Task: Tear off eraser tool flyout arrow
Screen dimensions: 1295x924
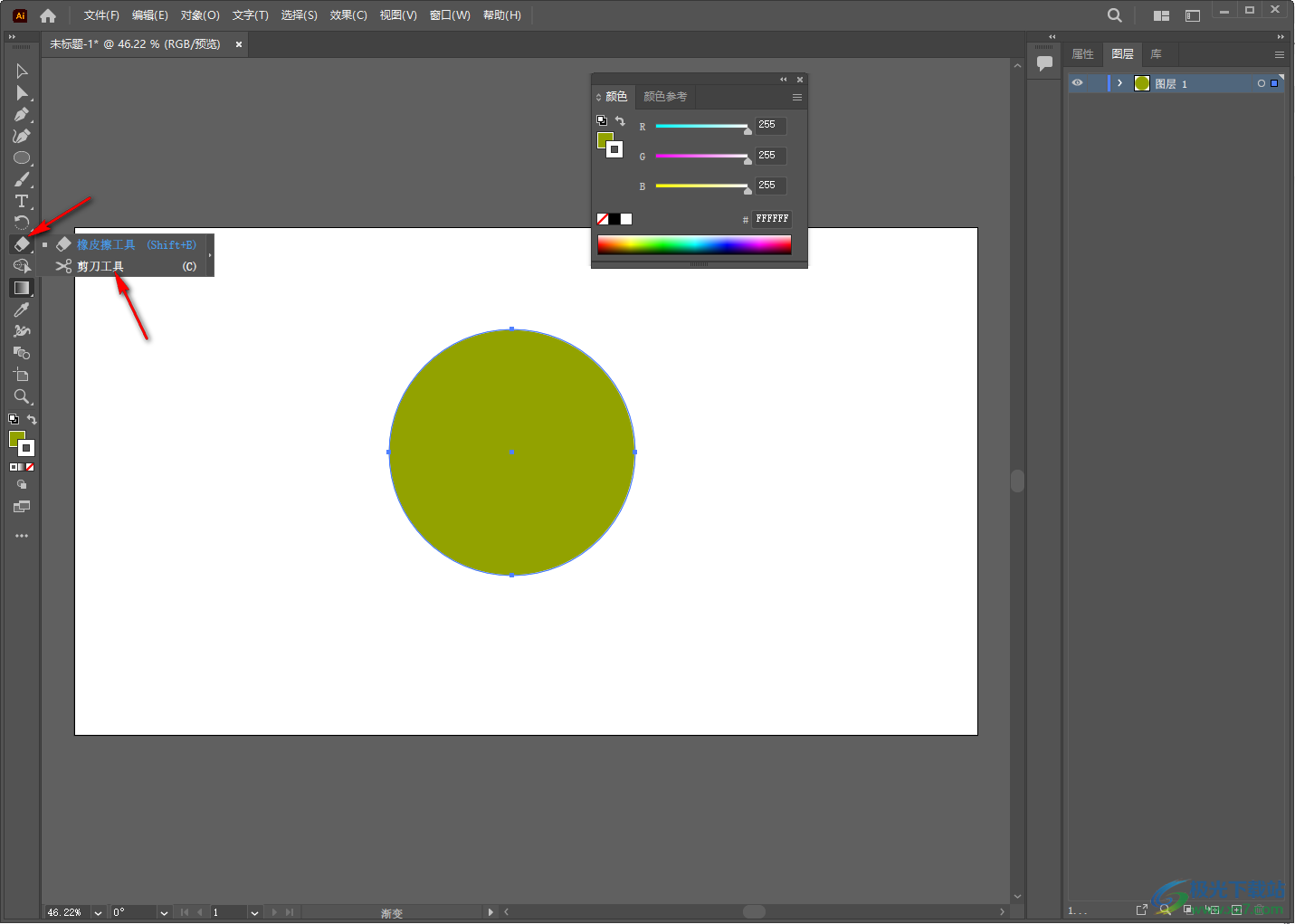Action: pyautogui.click(x=210, y=255)
